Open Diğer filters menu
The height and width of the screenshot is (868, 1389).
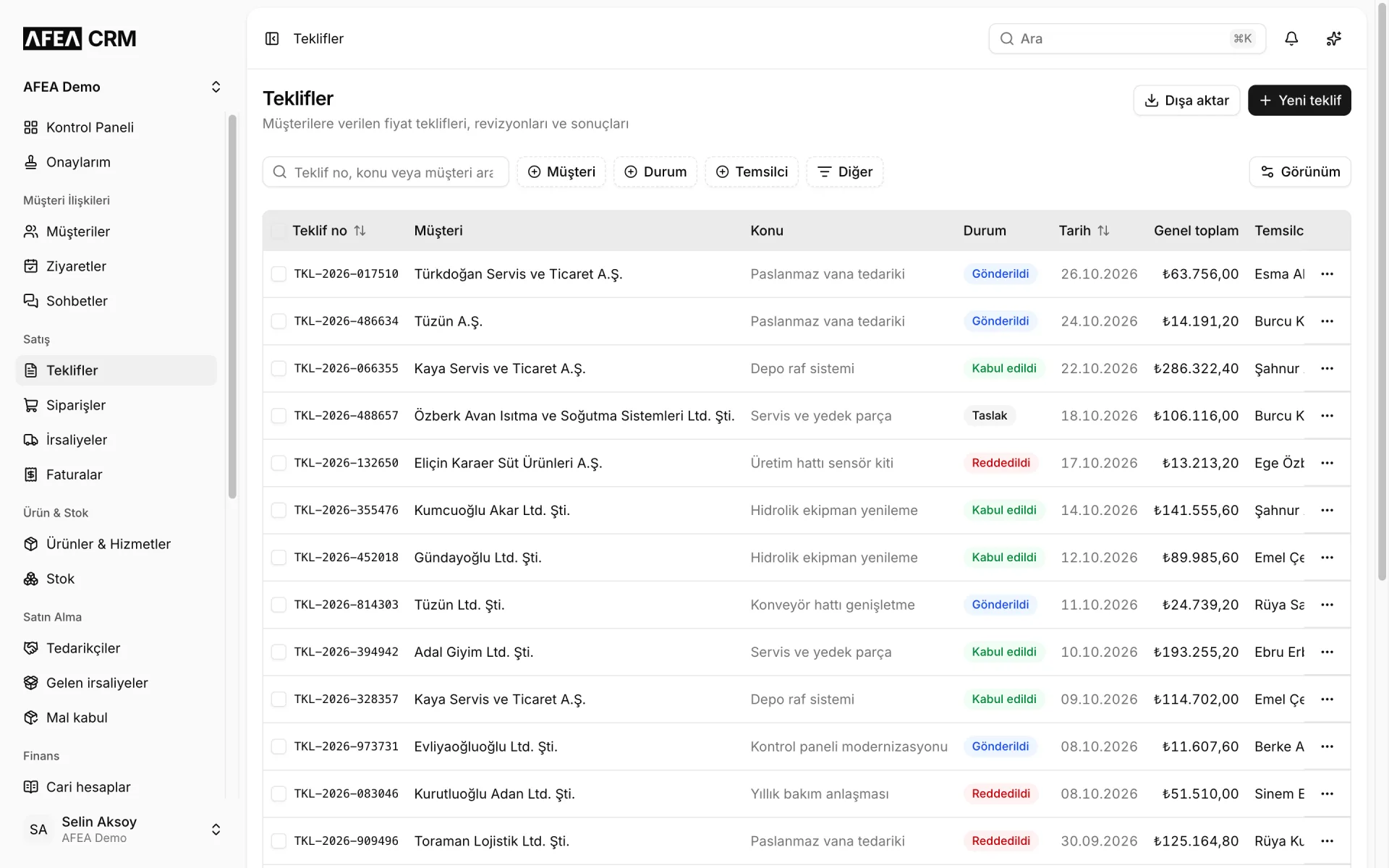pos(845,172)
